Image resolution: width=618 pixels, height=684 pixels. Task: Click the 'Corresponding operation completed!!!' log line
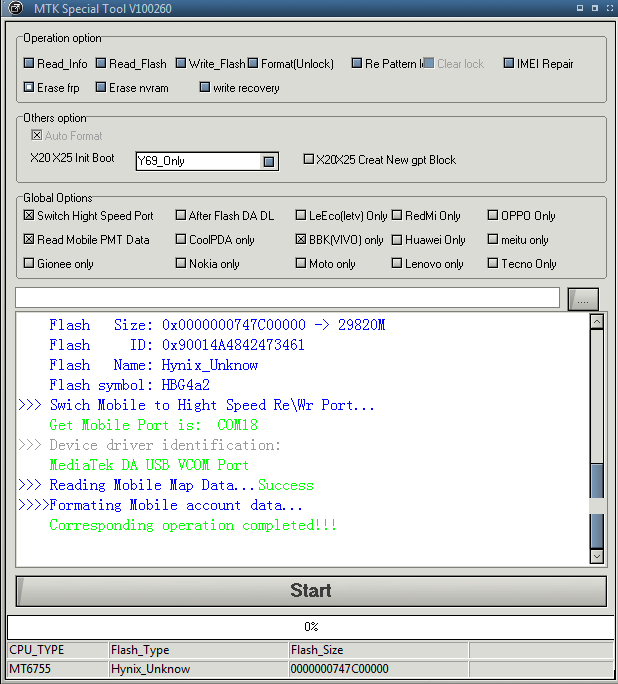click(193, 525)
